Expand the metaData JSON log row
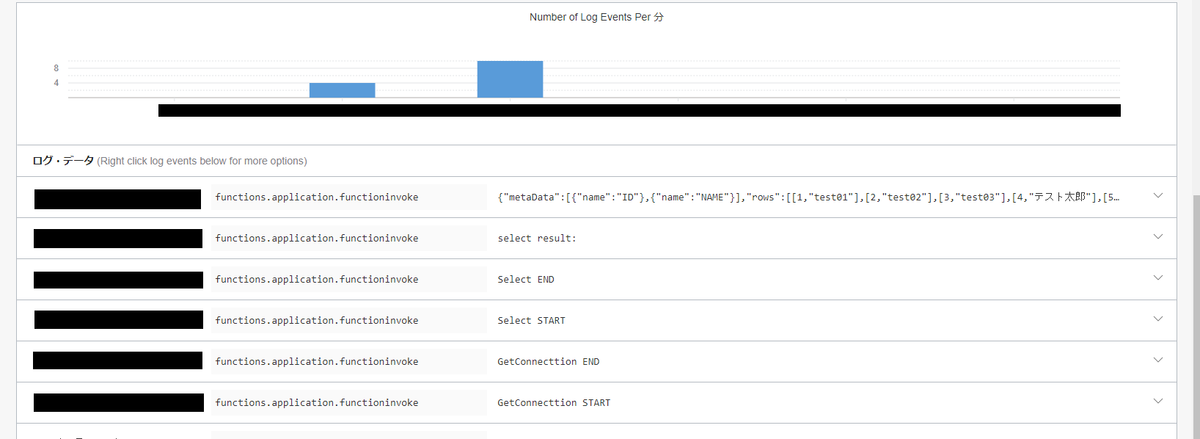Screen dimensions: 1200x439 coord(1158,196)
